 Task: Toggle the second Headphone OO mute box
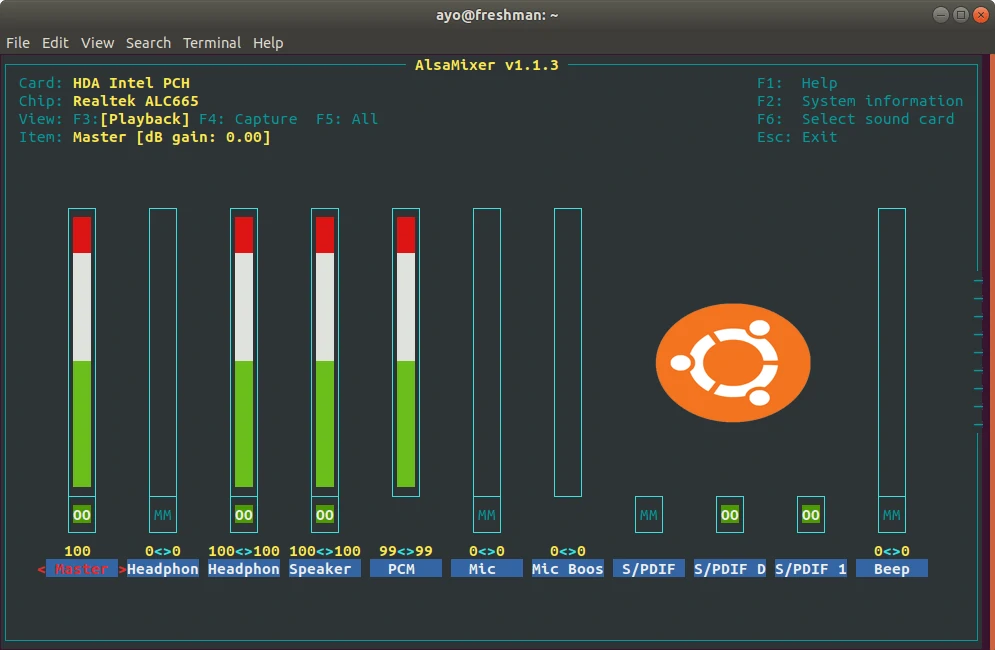(244, 515)
